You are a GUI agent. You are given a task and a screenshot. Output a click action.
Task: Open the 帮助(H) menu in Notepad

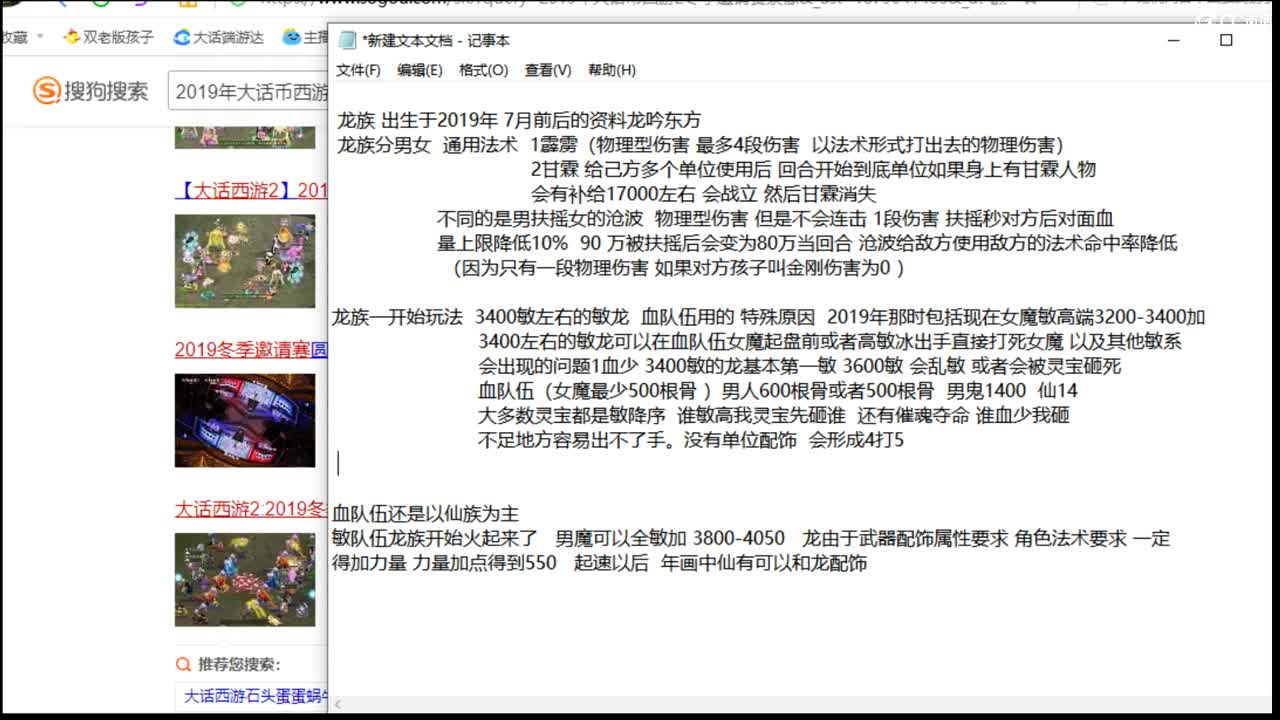click(x=612, y=70)
